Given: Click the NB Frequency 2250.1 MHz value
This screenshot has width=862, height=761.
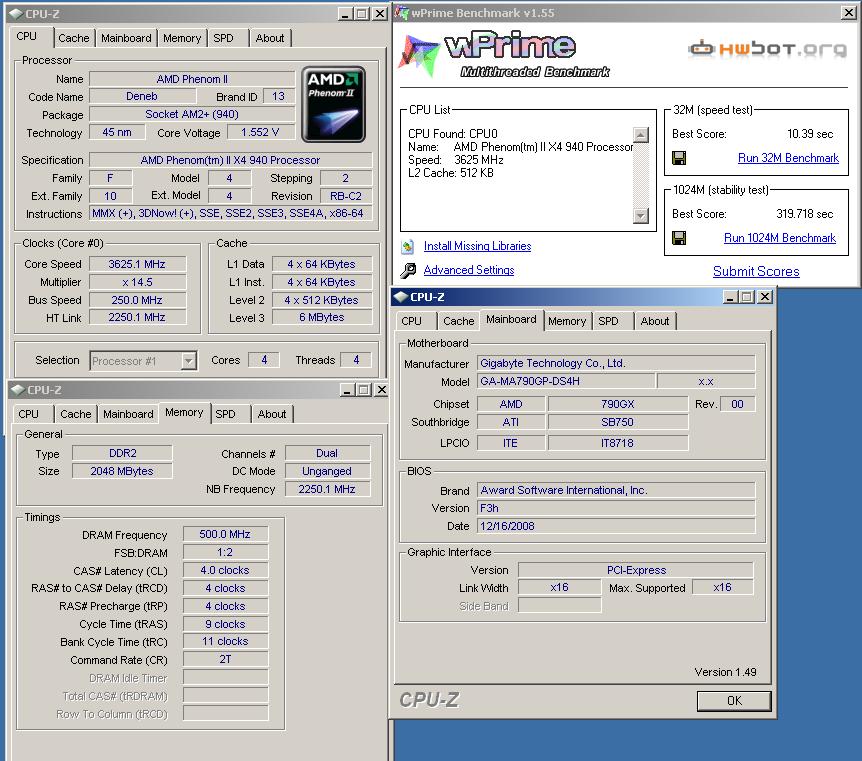Looking at the screenshot, I should click(x=327, y=489).
